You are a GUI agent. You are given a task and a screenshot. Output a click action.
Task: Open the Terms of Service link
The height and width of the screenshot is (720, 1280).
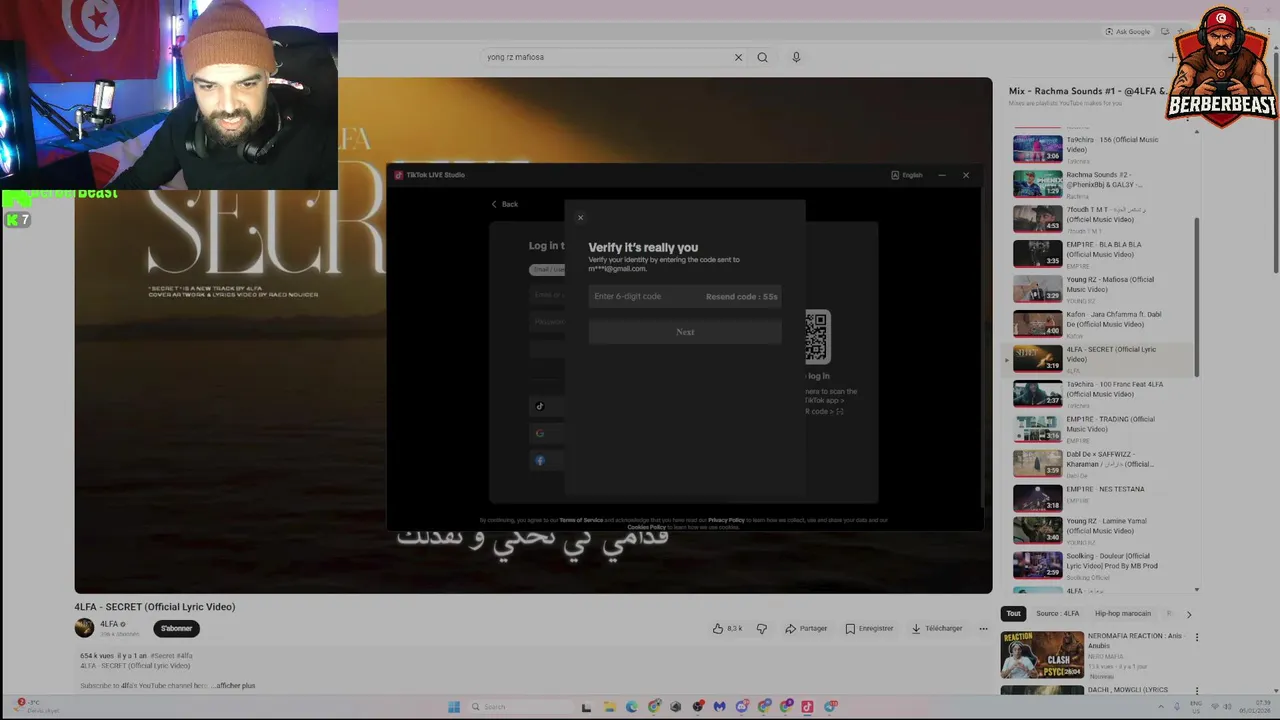click(581, 520)
